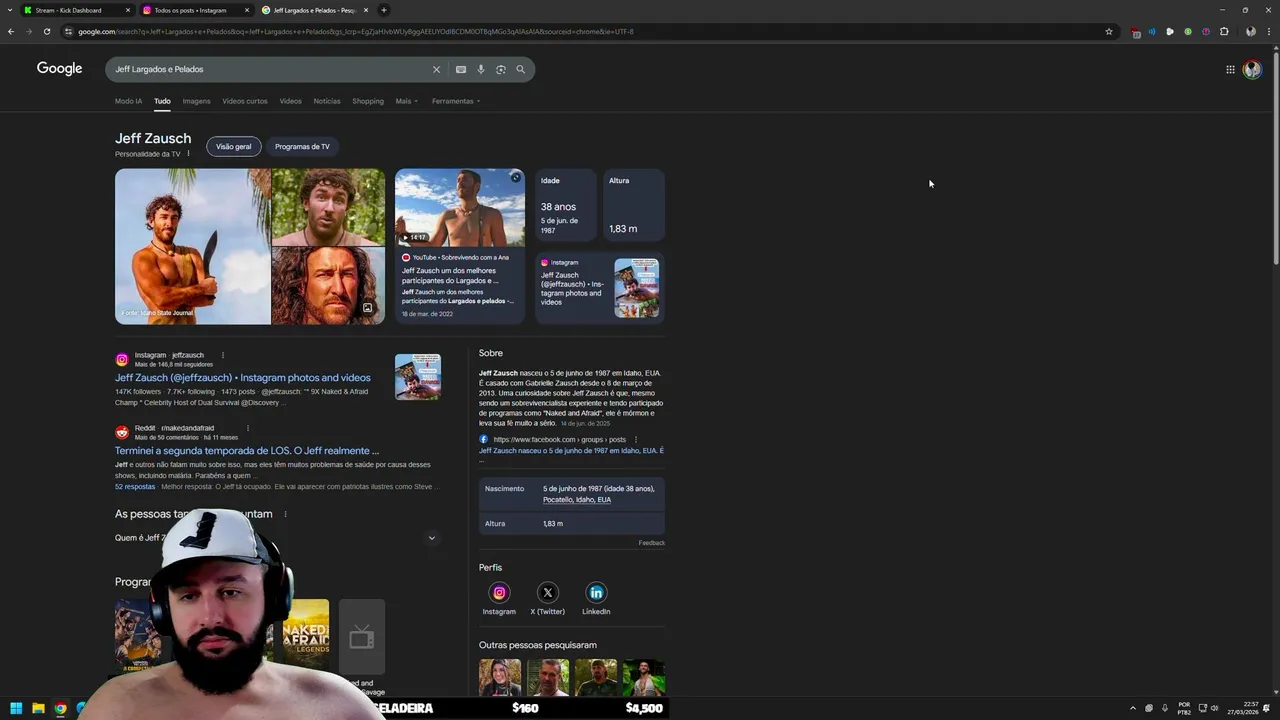Open the Ferramentas dropdown
1280x720 pixels.
456,101
